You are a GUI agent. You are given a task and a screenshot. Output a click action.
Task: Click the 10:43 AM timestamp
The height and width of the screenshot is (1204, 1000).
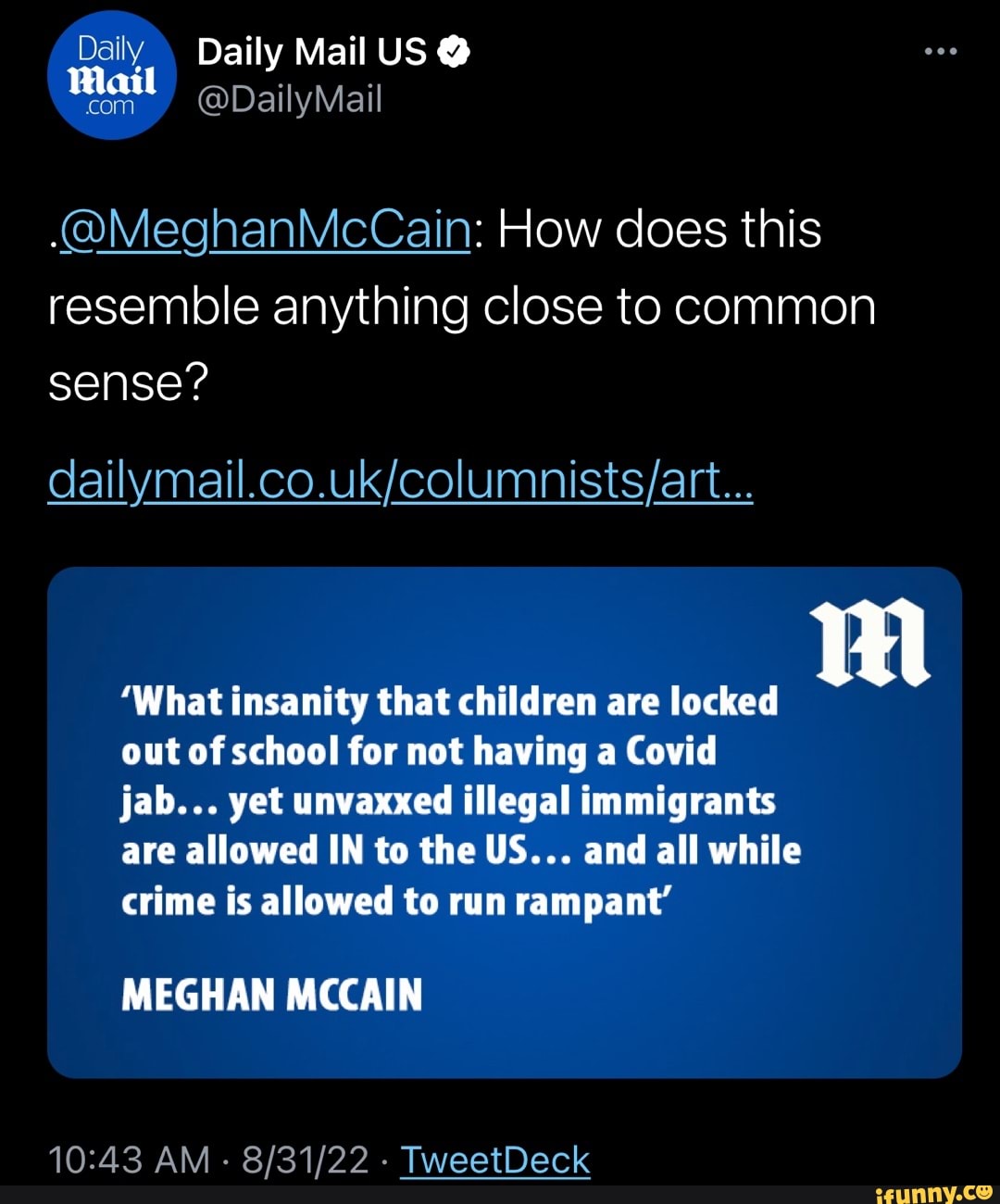(x=129, y=1160)
